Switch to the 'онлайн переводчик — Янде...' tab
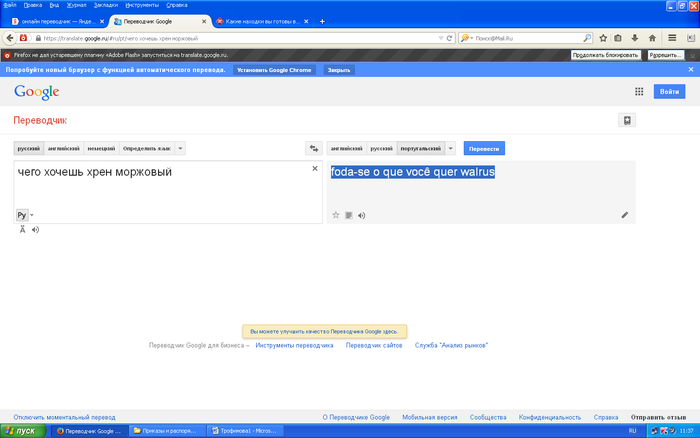 pyautogui.click(x=58, y=21)
